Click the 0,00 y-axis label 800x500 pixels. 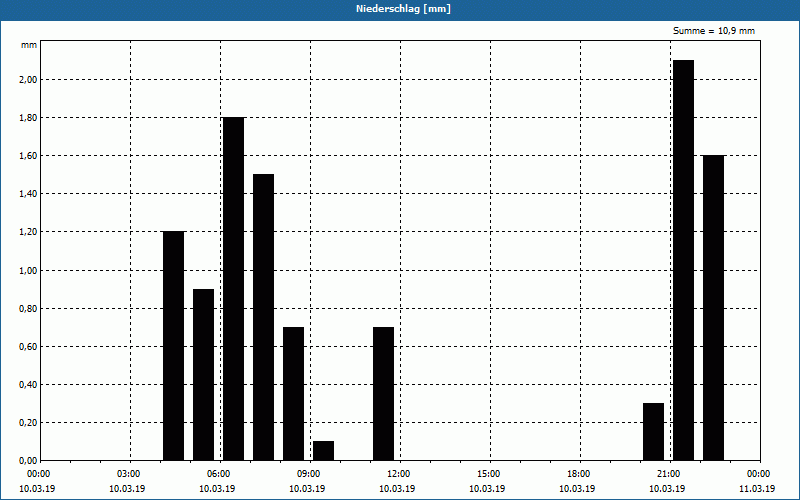(28, 461)
